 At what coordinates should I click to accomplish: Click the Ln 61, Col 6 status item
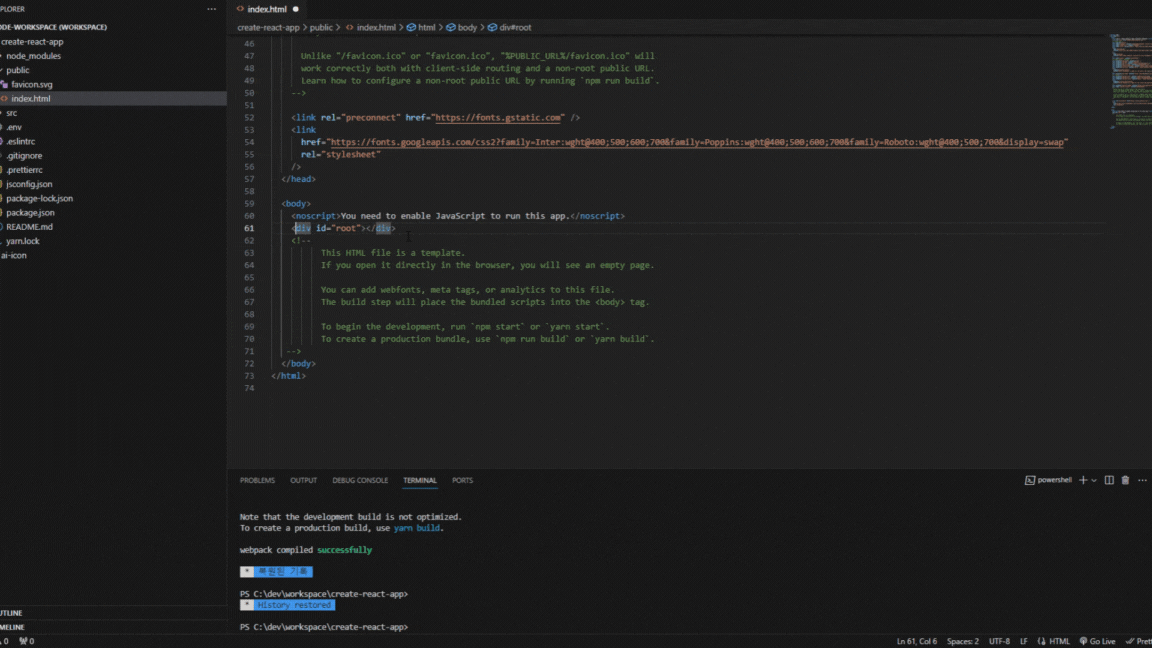pyautogui.click(x=916, y=641)
